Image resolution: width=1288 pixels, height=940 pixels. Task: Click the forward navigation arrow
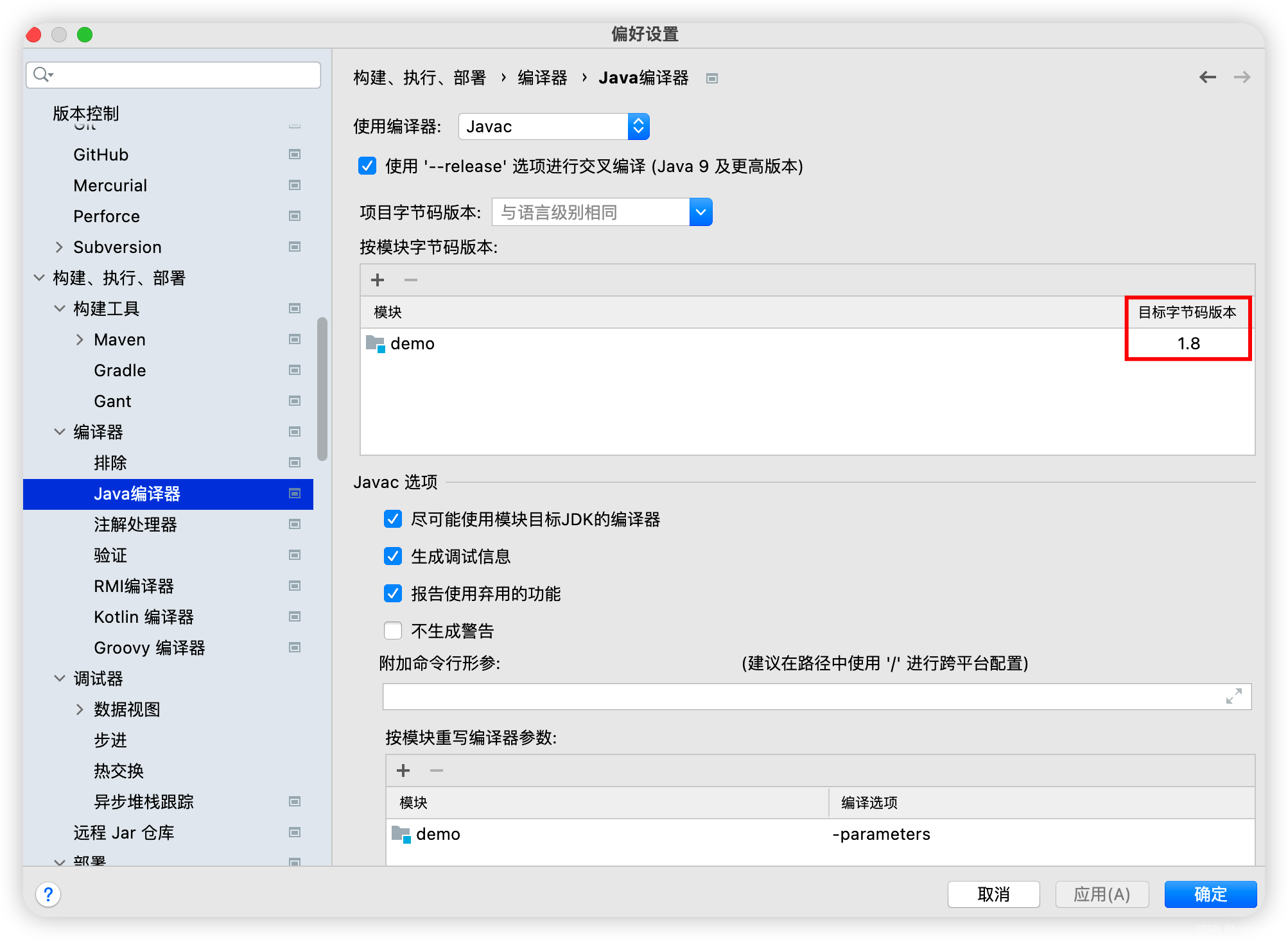click(1242, 78)
